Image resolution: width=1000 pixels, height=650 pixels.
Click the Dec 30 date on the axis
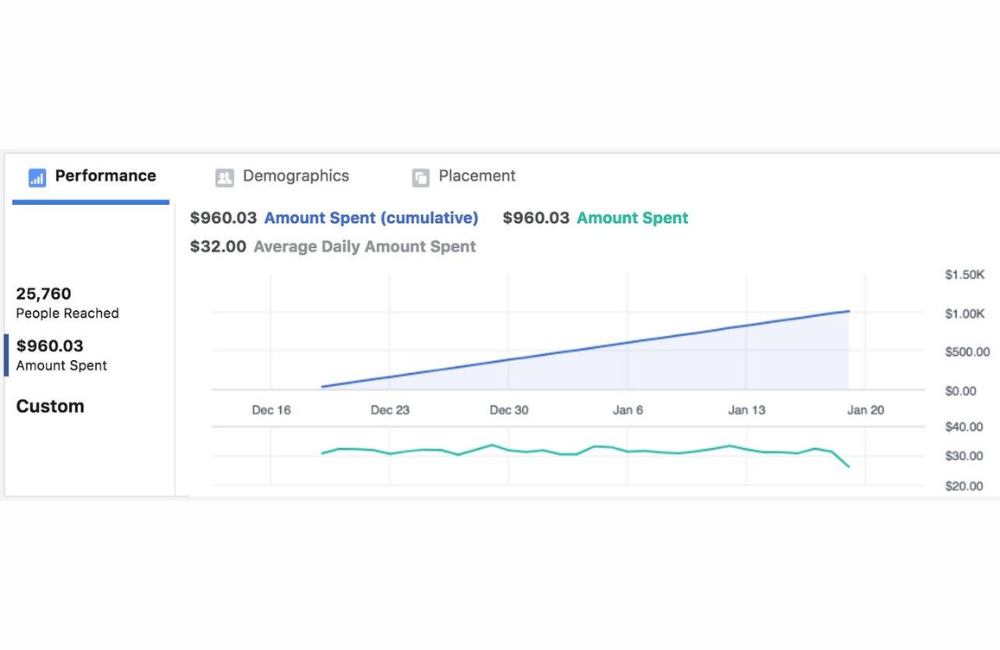point(509,410)
